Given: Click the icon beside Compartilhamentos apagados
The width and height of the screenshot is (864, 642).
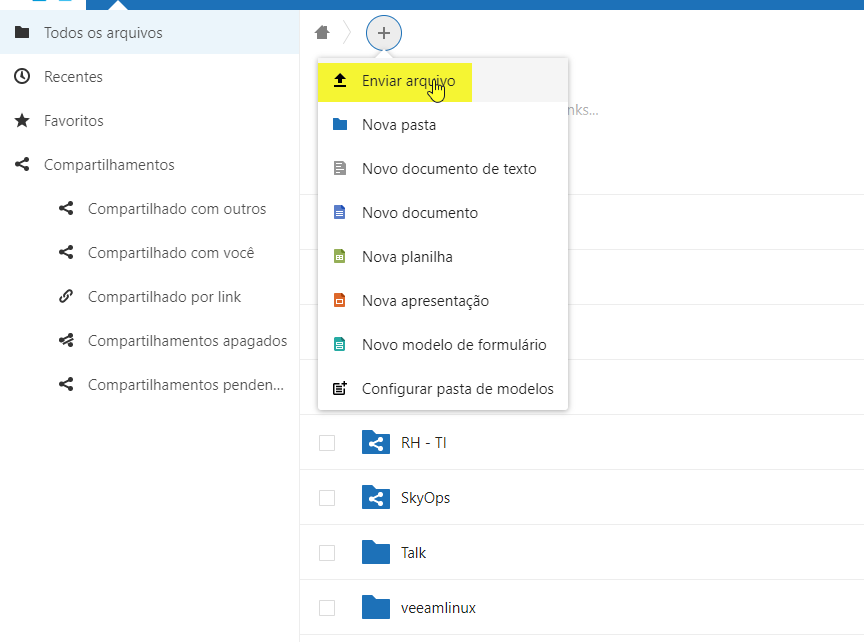Looking at the screenshot, I should tap(66, 341).
